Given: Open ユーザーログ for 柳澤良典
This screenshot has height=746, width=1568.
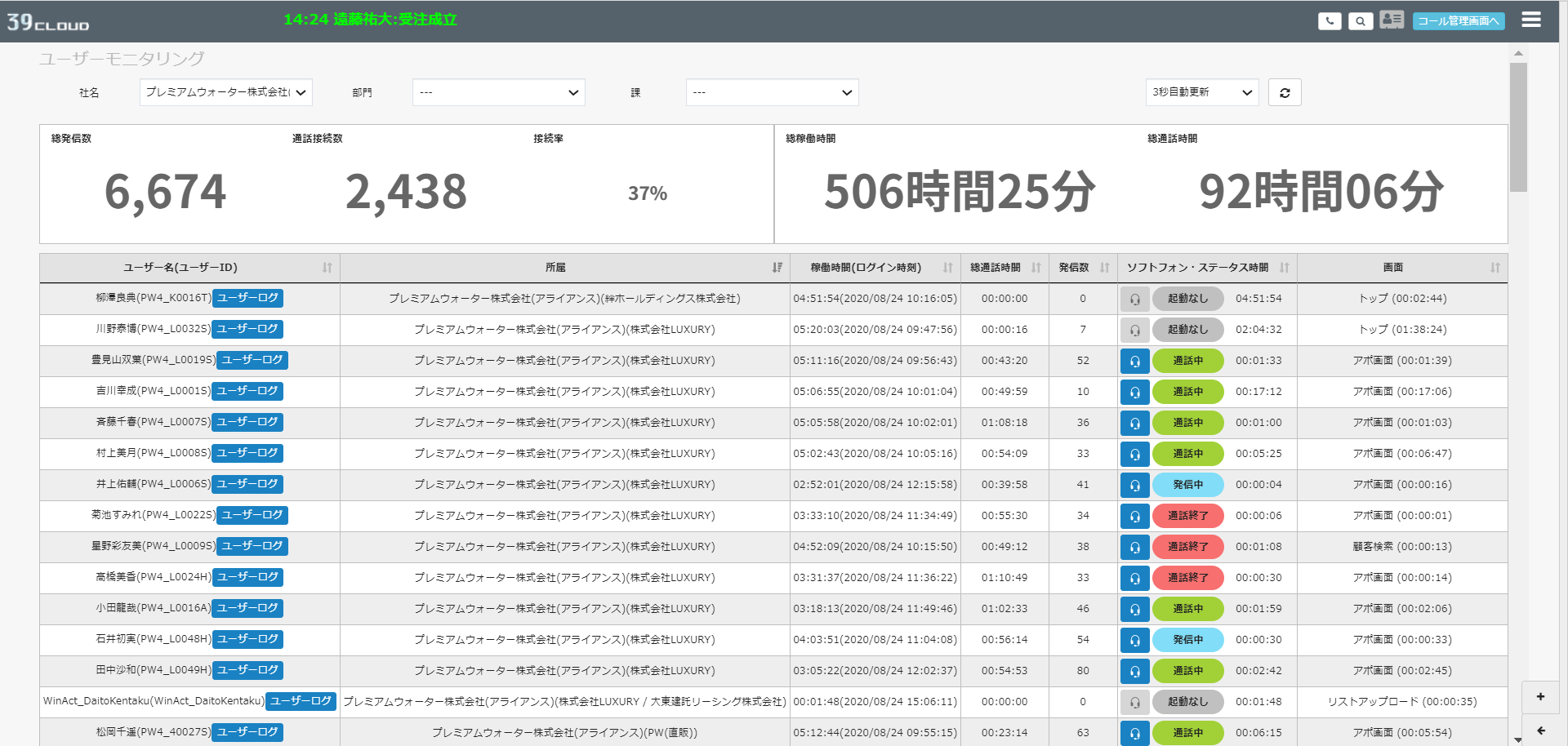Looking at the screenshot, I should coord(247,298).
